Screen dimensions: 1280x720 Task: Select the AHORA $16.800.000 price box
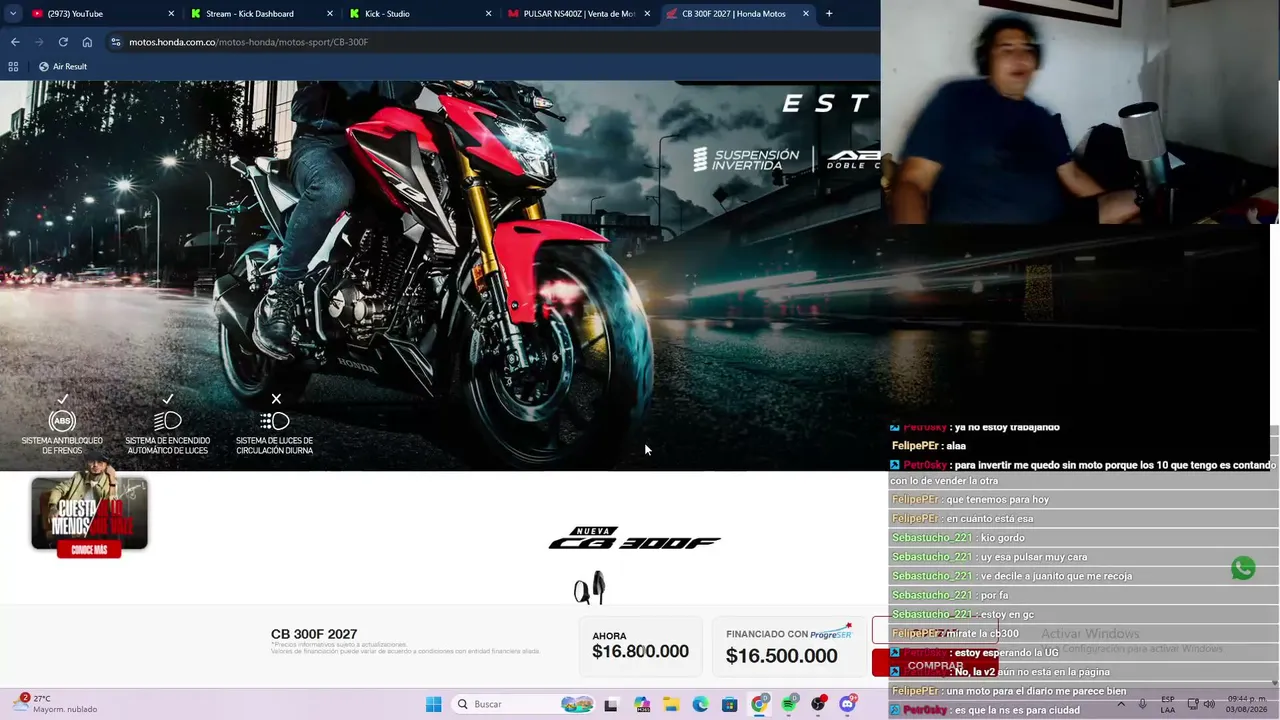pos(640,646)
